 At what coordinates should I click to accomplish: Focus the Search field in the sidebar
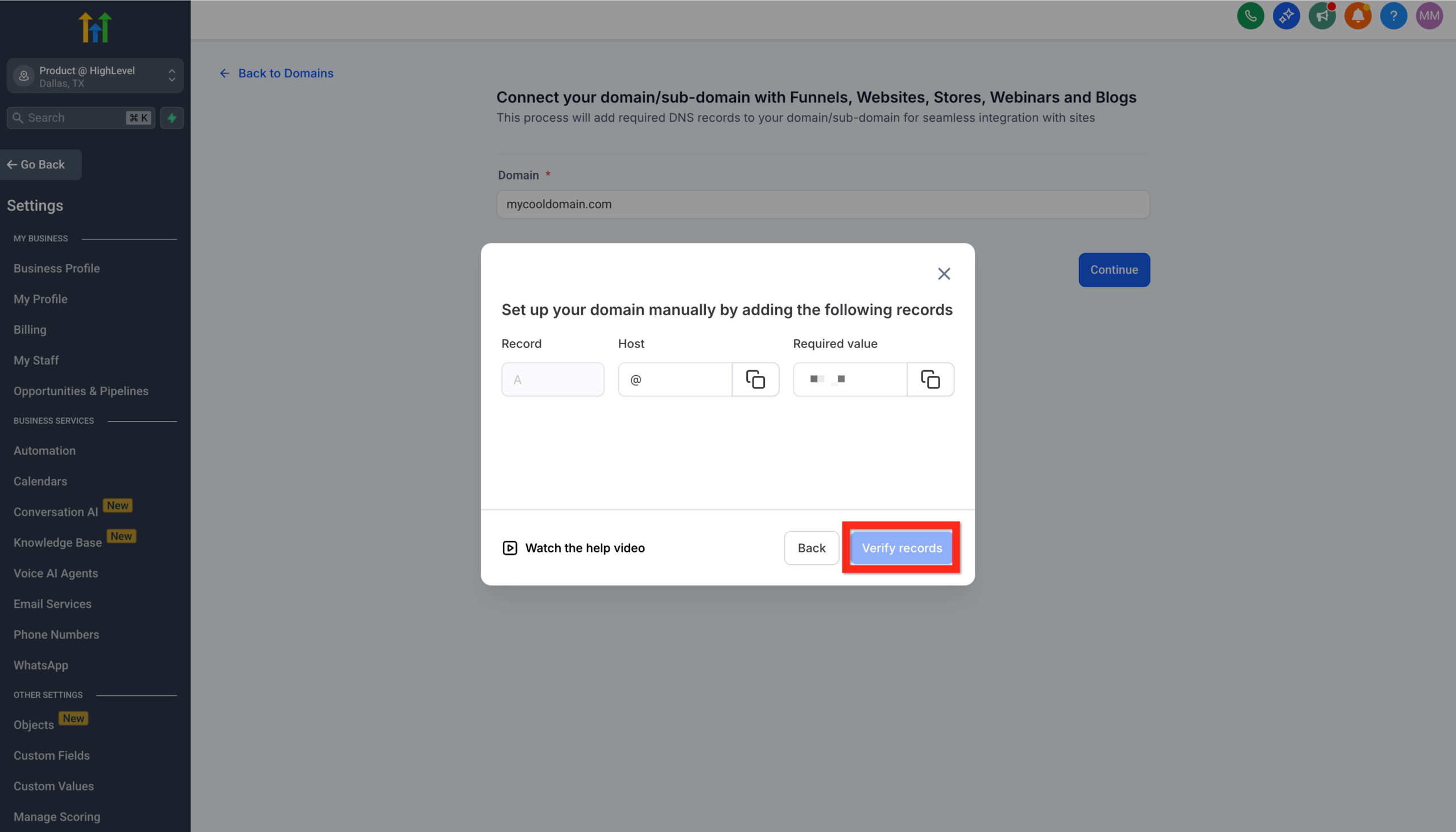click(x=75, y=118)
